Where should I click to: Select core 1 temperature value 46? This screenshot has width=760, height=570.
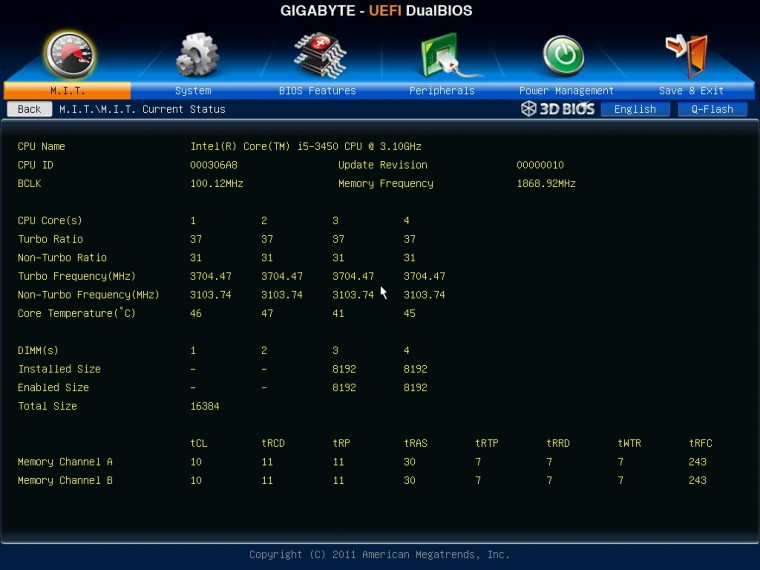point(196,314)
